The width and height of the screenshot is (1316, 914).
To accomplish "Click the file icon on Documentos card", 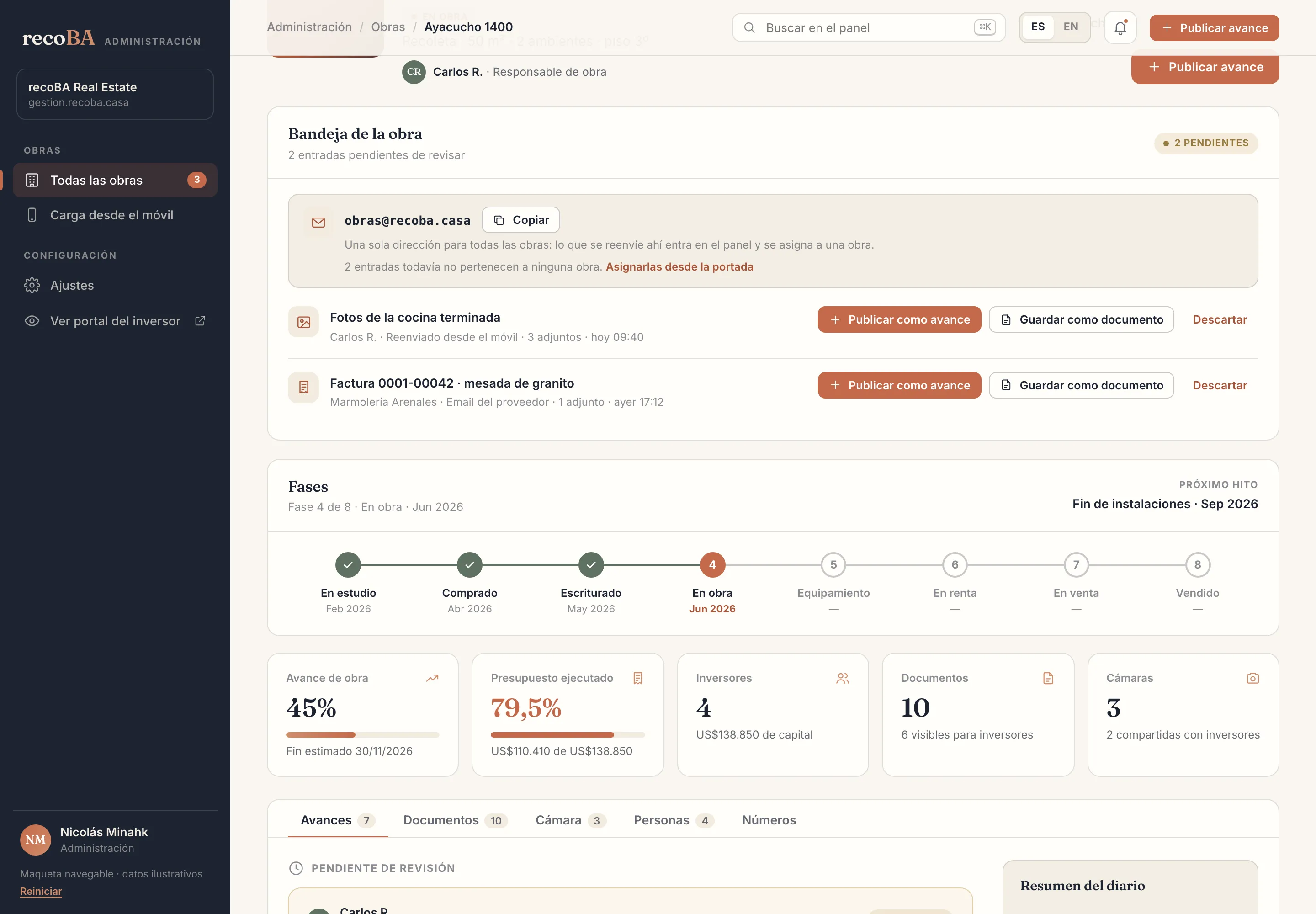I will tap(1048, 678).
